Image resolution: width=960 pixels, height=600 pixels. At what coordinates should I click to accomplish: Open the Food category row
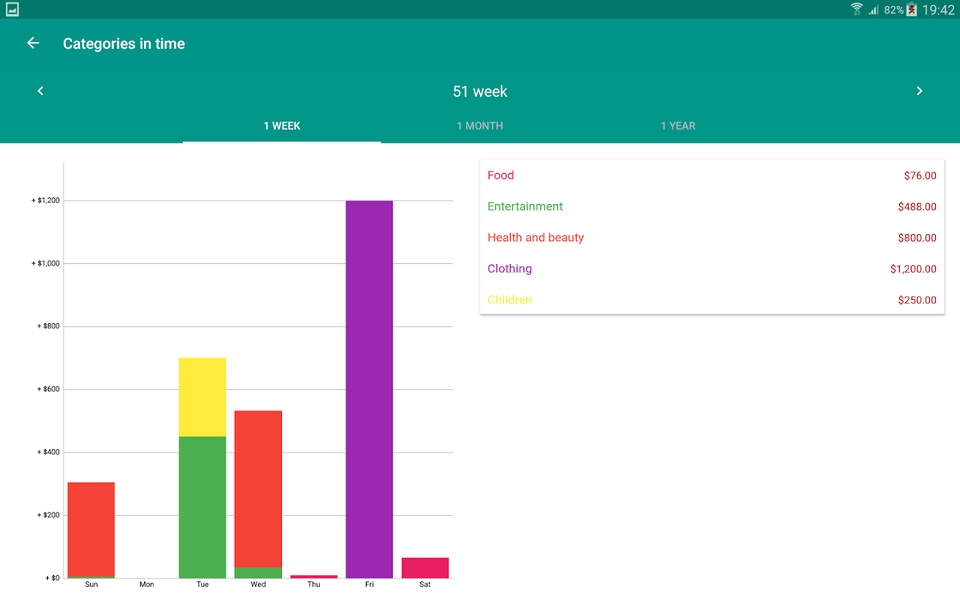(712, 176)
